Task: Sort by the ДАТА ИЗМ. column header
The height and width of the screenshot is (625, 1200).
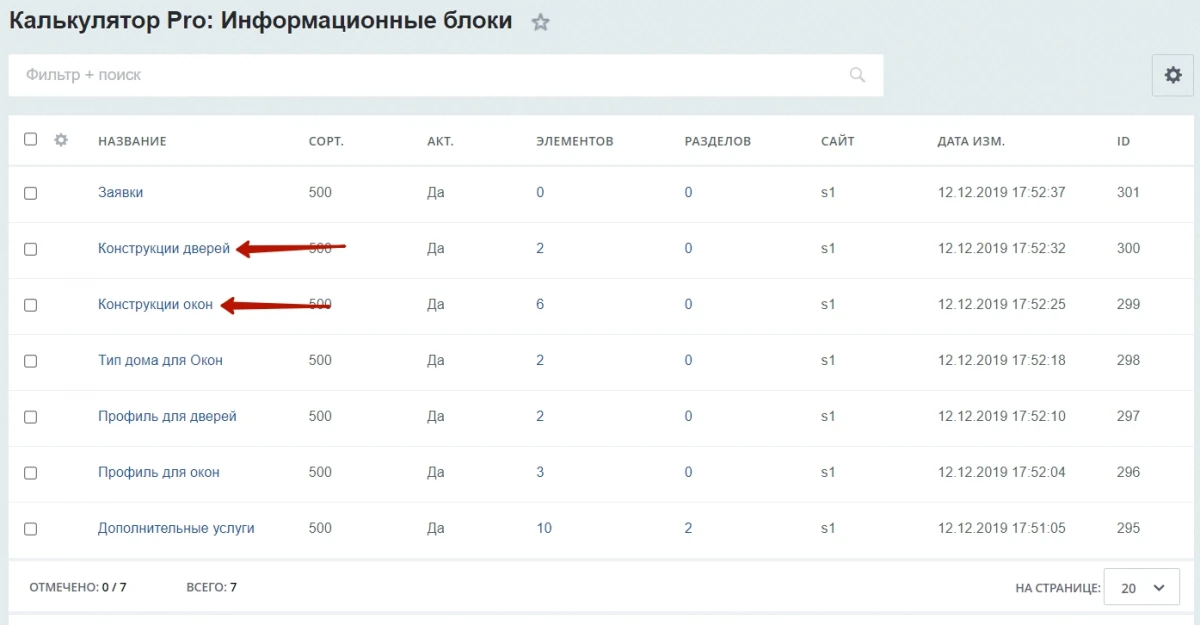Action: pos(971,141)
